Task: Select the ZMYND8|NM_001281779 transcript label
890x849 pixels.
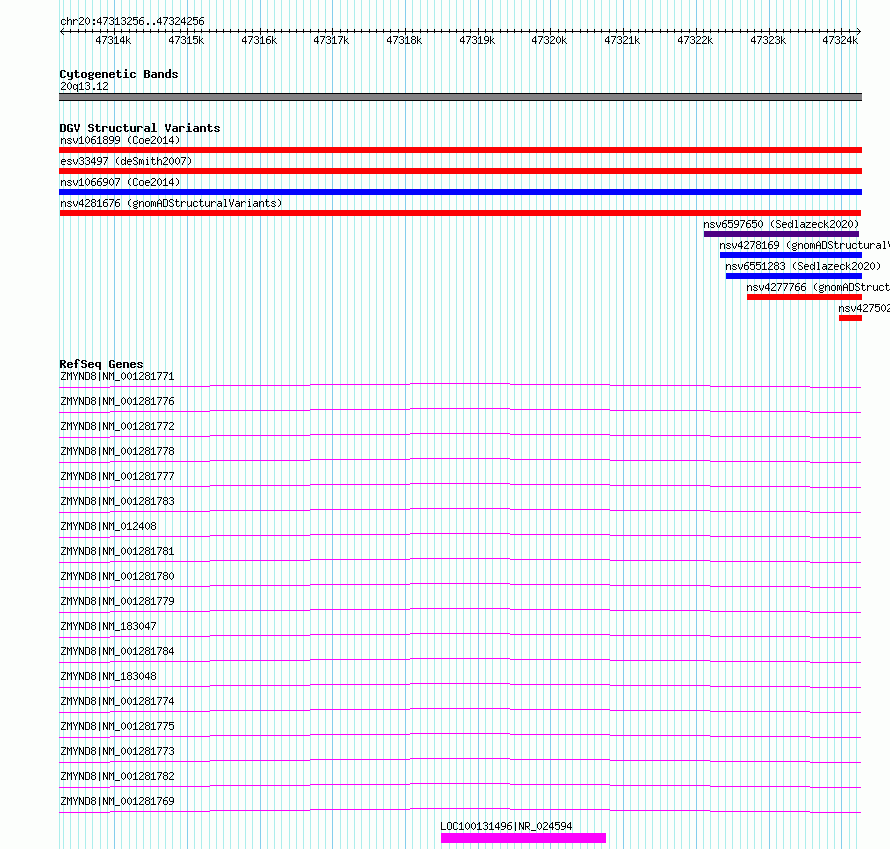Action: pyautogui.click(x=117, y=601)
